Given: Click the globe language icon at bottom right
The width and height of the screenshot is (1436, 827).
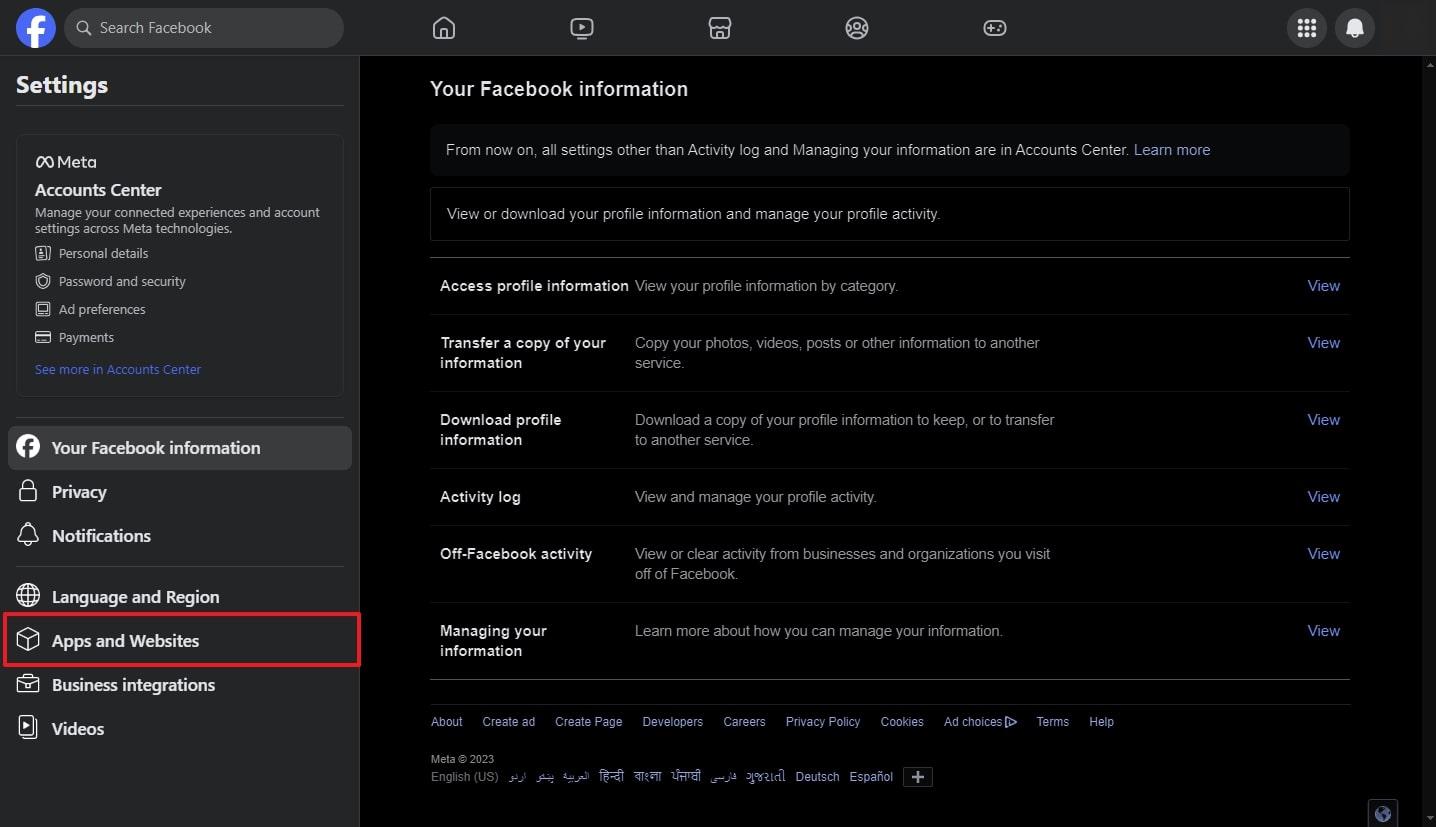Looking at the screenshot, I should 1383,813.
